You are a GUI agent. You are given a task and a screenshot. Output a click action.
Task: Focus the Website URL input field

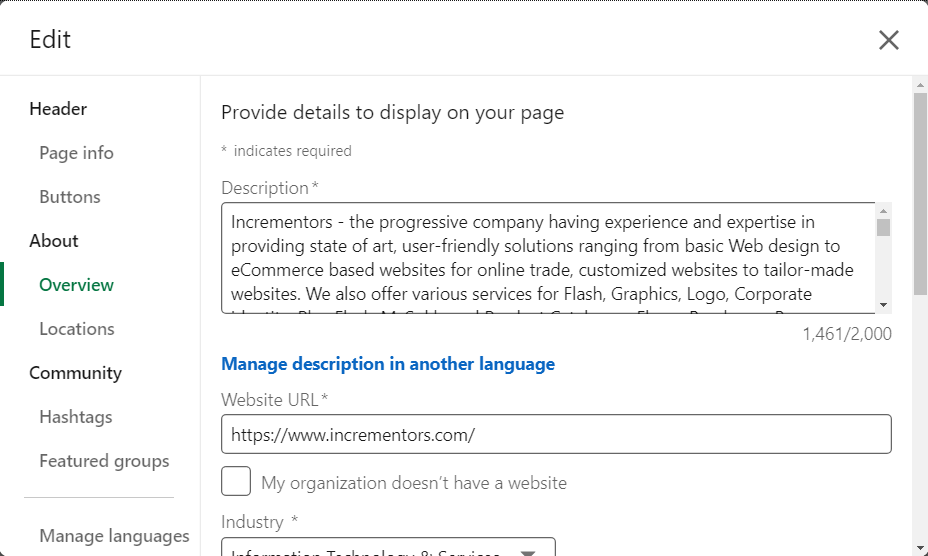pyautogui.click(x=556, y=434)
